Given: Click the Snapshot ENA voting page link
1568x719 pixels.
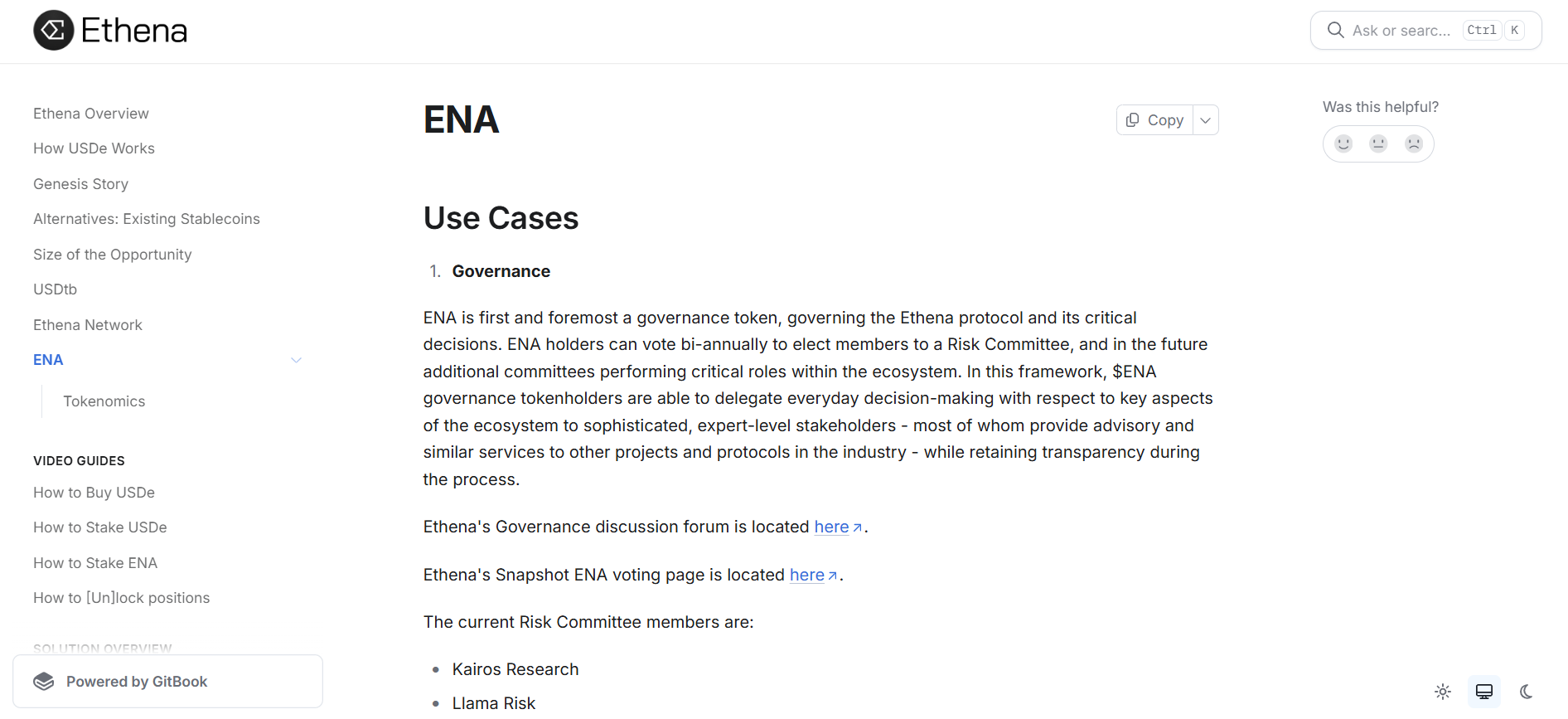Looking at the screenshot, I should 806,575.
